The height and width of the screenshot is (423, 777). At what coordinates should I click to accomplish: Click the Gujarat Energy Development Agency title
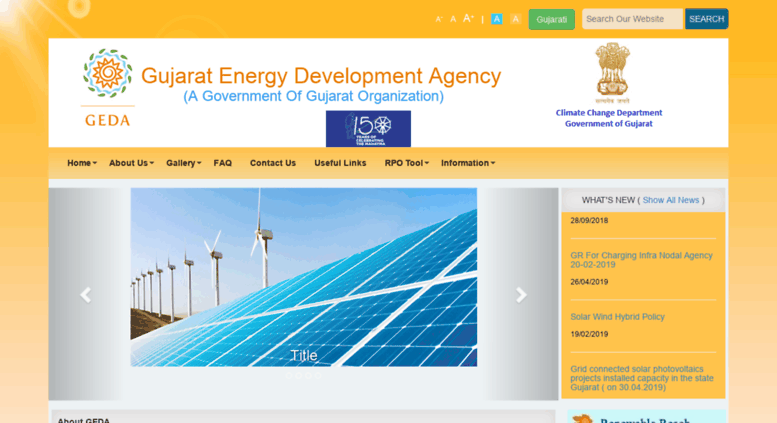coord(321,76)
